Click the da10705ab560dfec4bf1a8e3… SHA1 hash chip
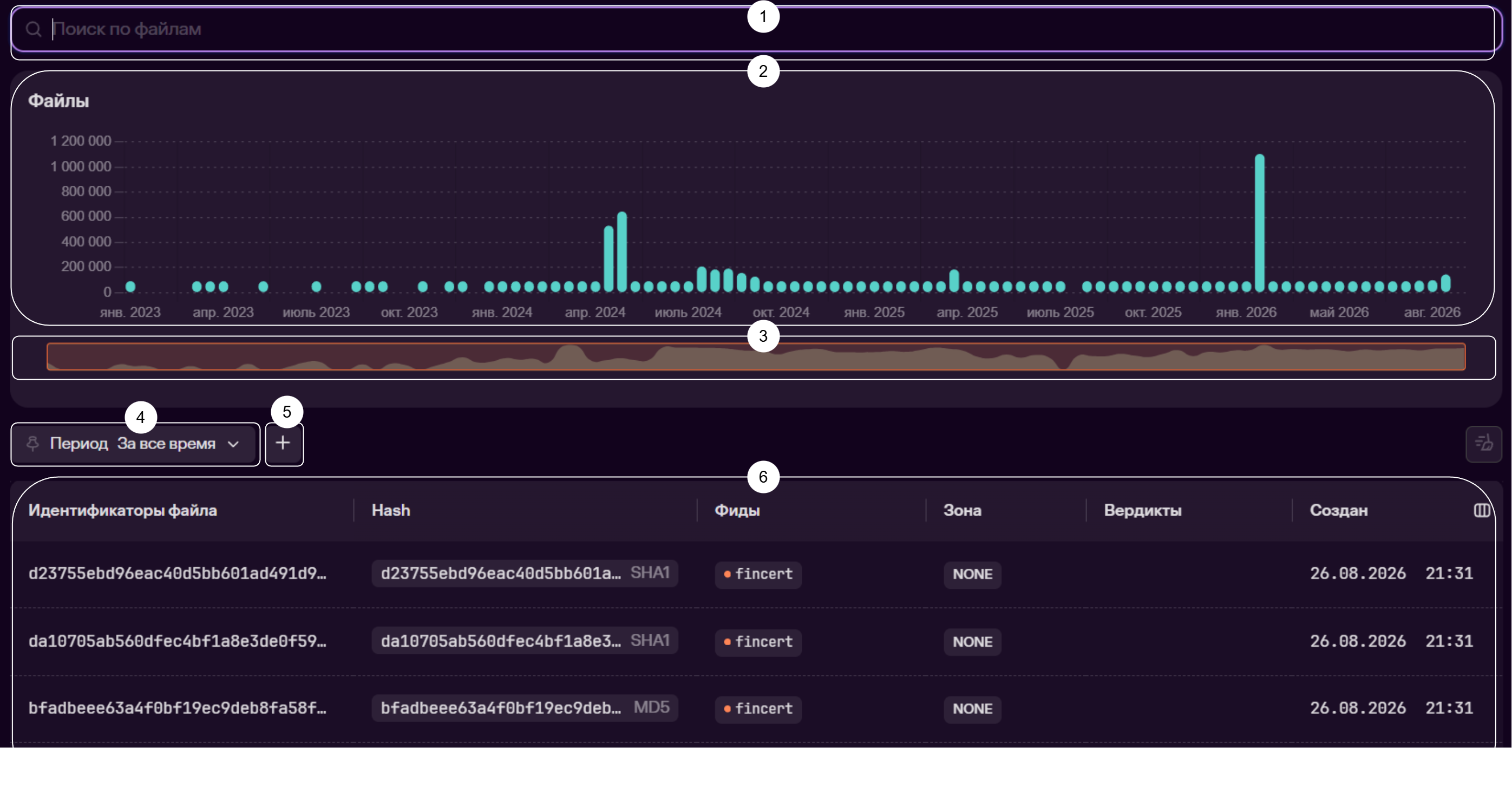Image resolution: width=1512 pixels, height=786 pixels. click(525, 641)
